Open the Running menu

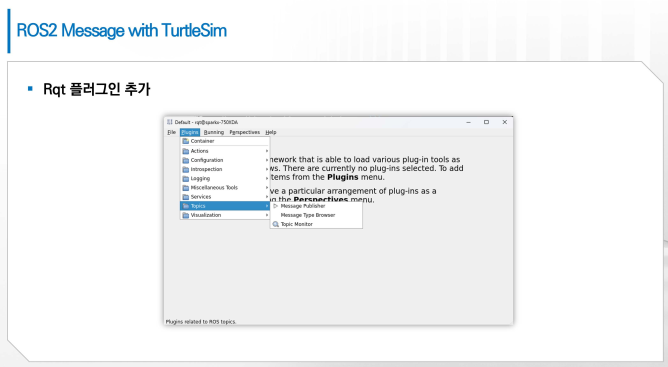pyautogui.click(x=213, y=132)
